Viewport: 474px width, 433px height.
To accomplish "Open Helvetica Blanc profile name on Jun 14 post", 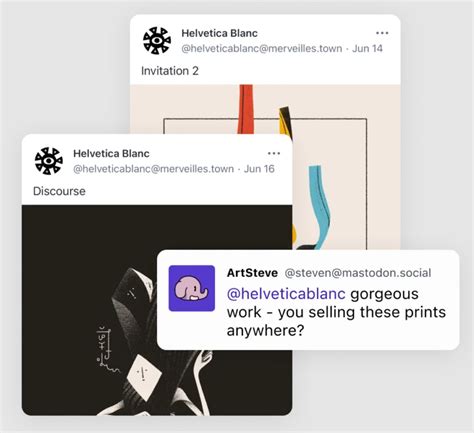I will coord(219,33).
